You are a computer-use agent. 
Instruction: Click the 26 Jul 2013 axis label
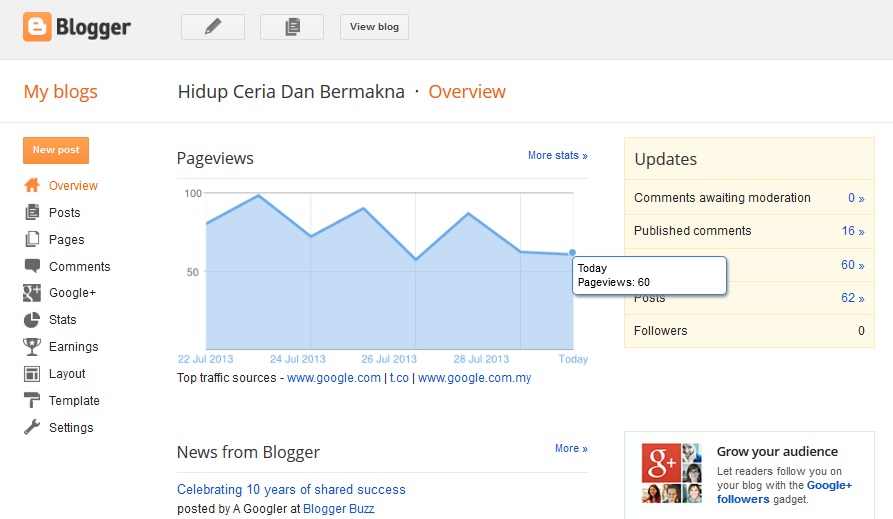389,359
